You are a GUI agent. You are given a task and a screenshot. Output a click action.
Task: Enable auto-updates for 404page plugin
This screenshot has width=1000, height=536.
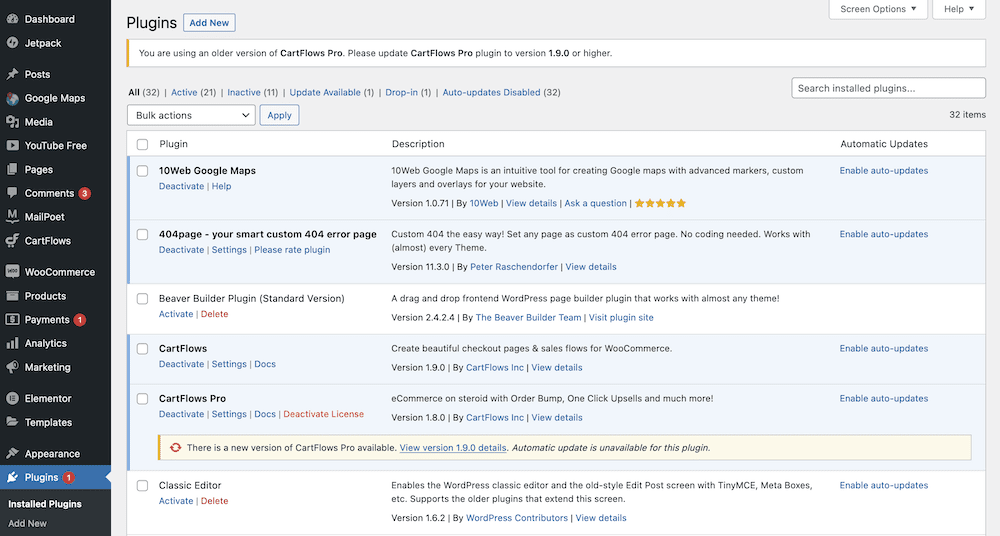pos(883,234)
